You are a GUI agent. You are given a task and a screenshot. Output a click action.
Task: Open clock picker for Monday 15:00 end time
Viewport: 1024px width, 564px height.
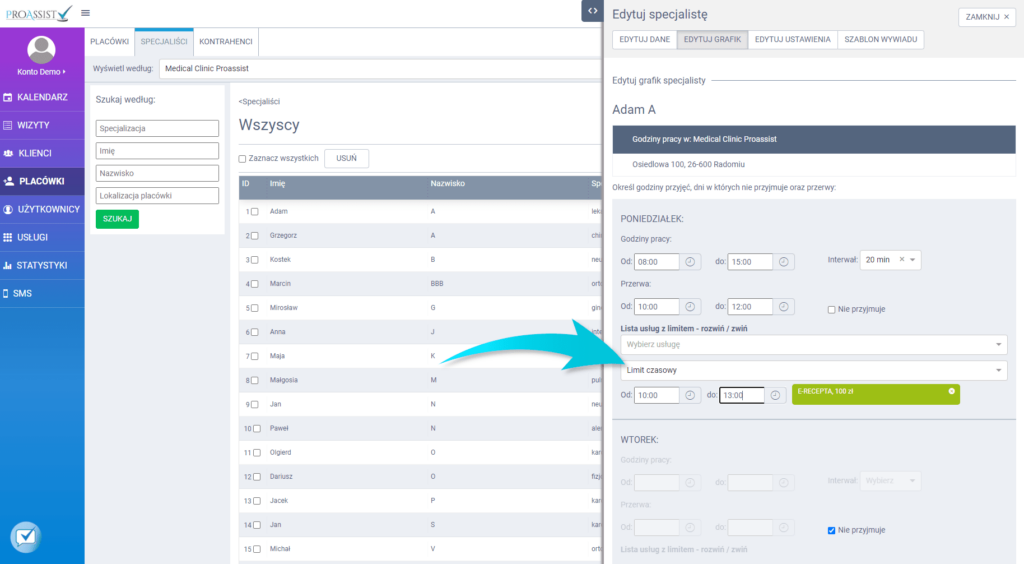click(784, 262)
